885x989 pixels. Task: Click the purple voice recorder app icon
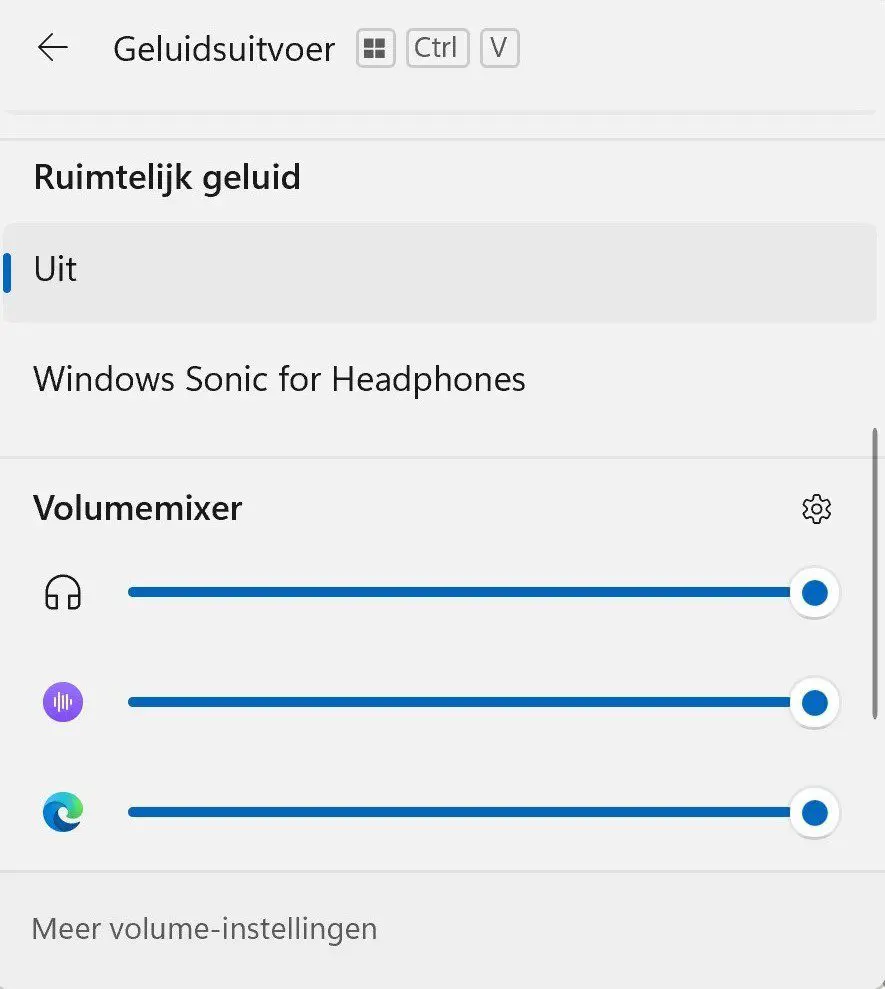pyautogui.click(x=63, y=702)
